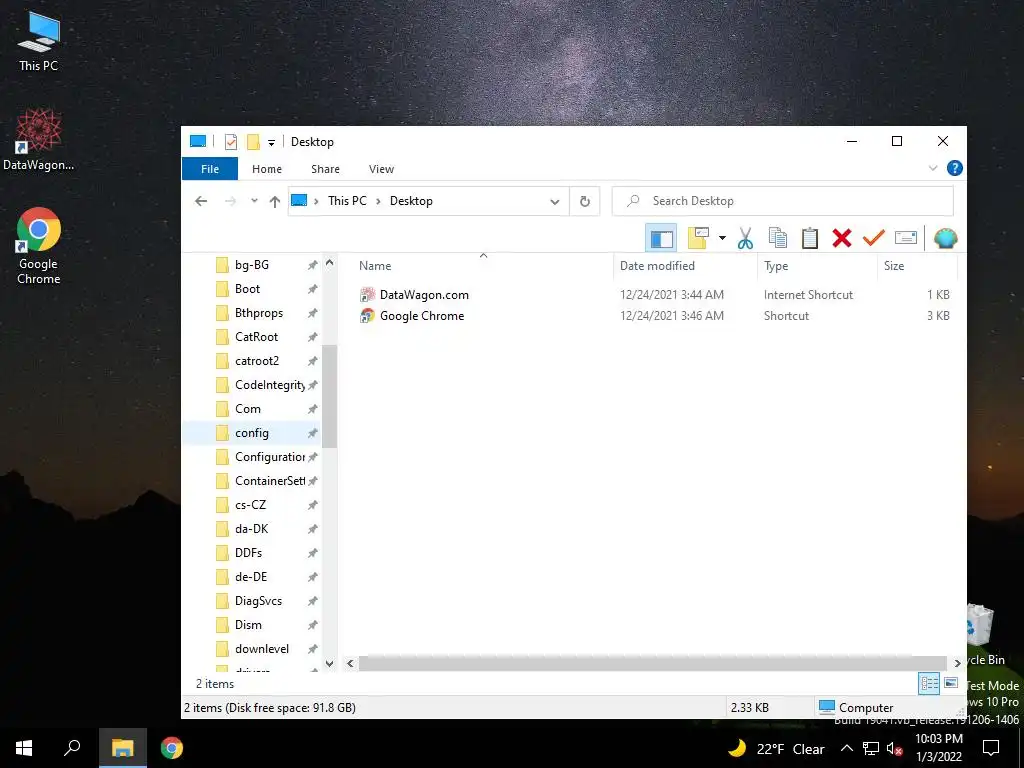Click navigation pane scroll down arrow
This screenshot has height=768, width=1024.
click(330, 664)
